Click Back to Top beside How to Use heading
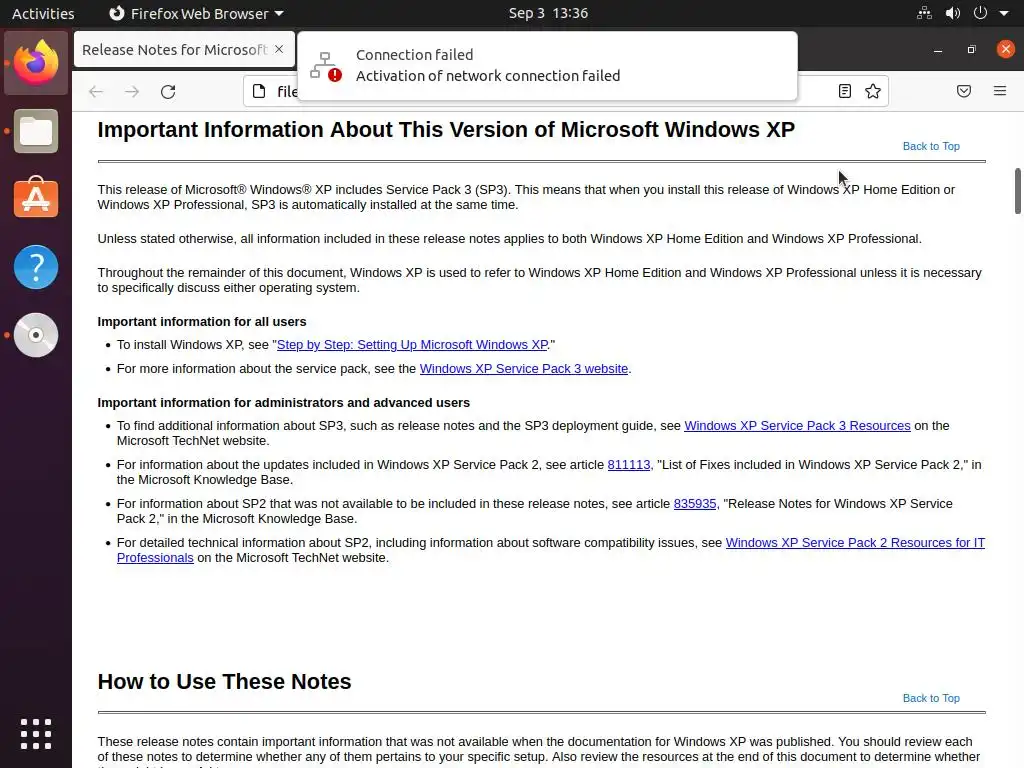The width and height of the screenshot is (1024, 768). 931,698
